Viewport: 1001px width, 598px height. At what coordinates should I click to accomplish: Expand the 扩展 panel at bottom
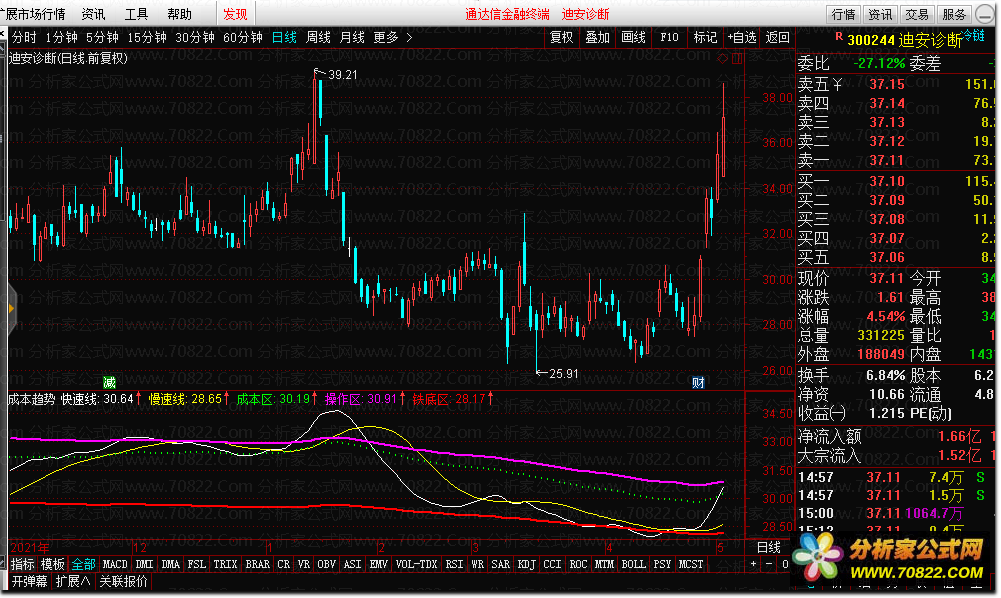73,581
